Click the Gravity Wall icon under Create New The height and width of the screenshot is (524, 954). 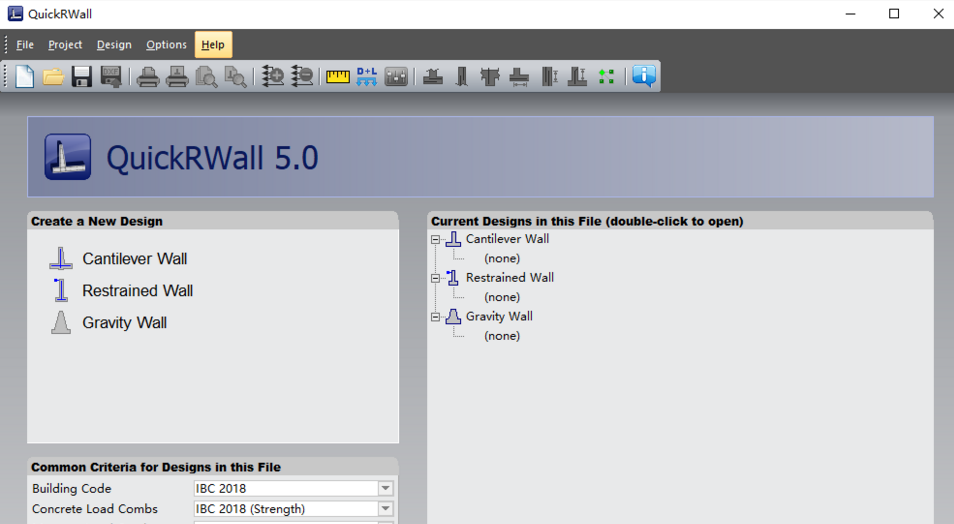(x=60, y=323)
